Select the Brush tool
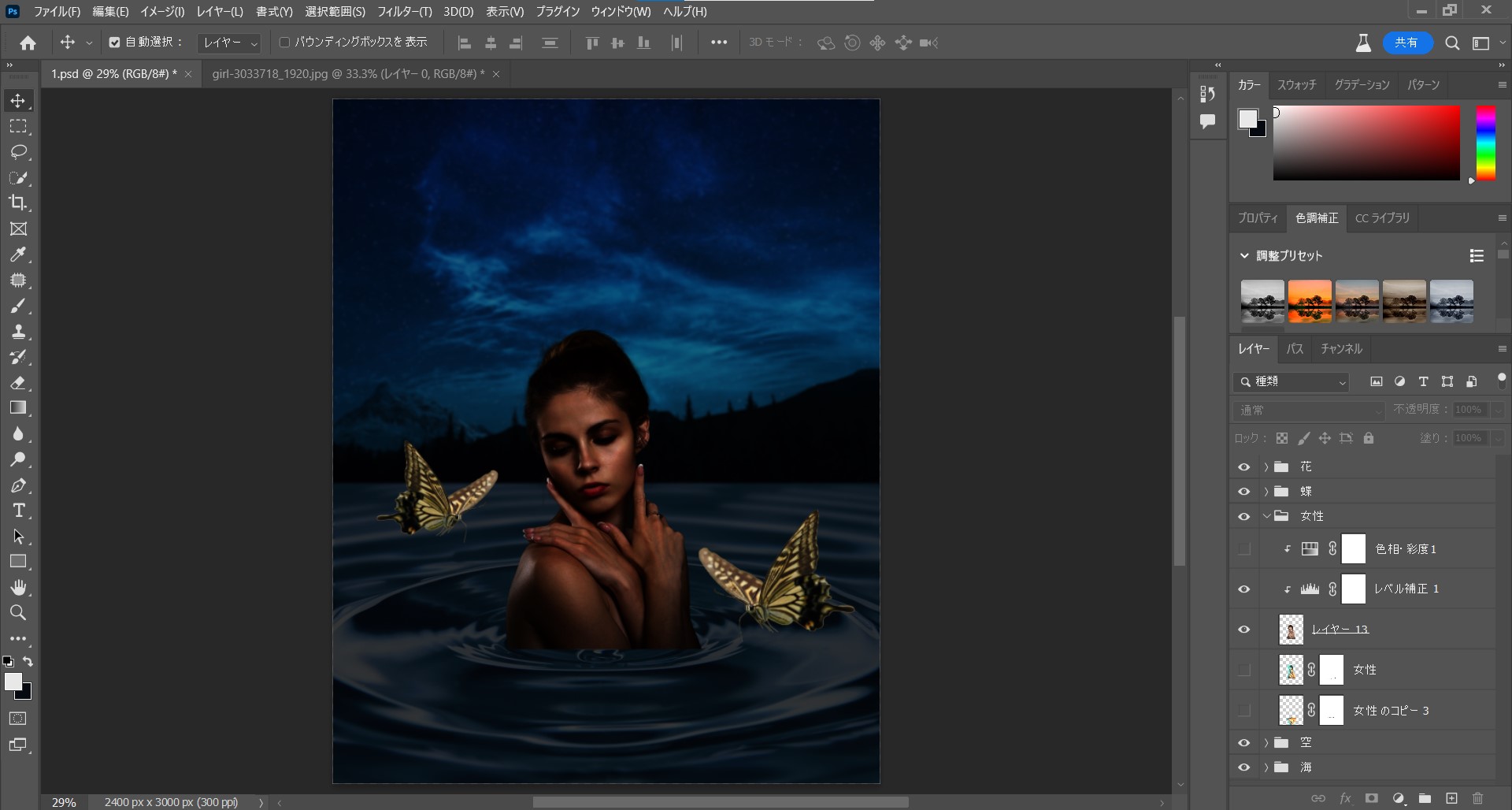 [x=18, y=306]
